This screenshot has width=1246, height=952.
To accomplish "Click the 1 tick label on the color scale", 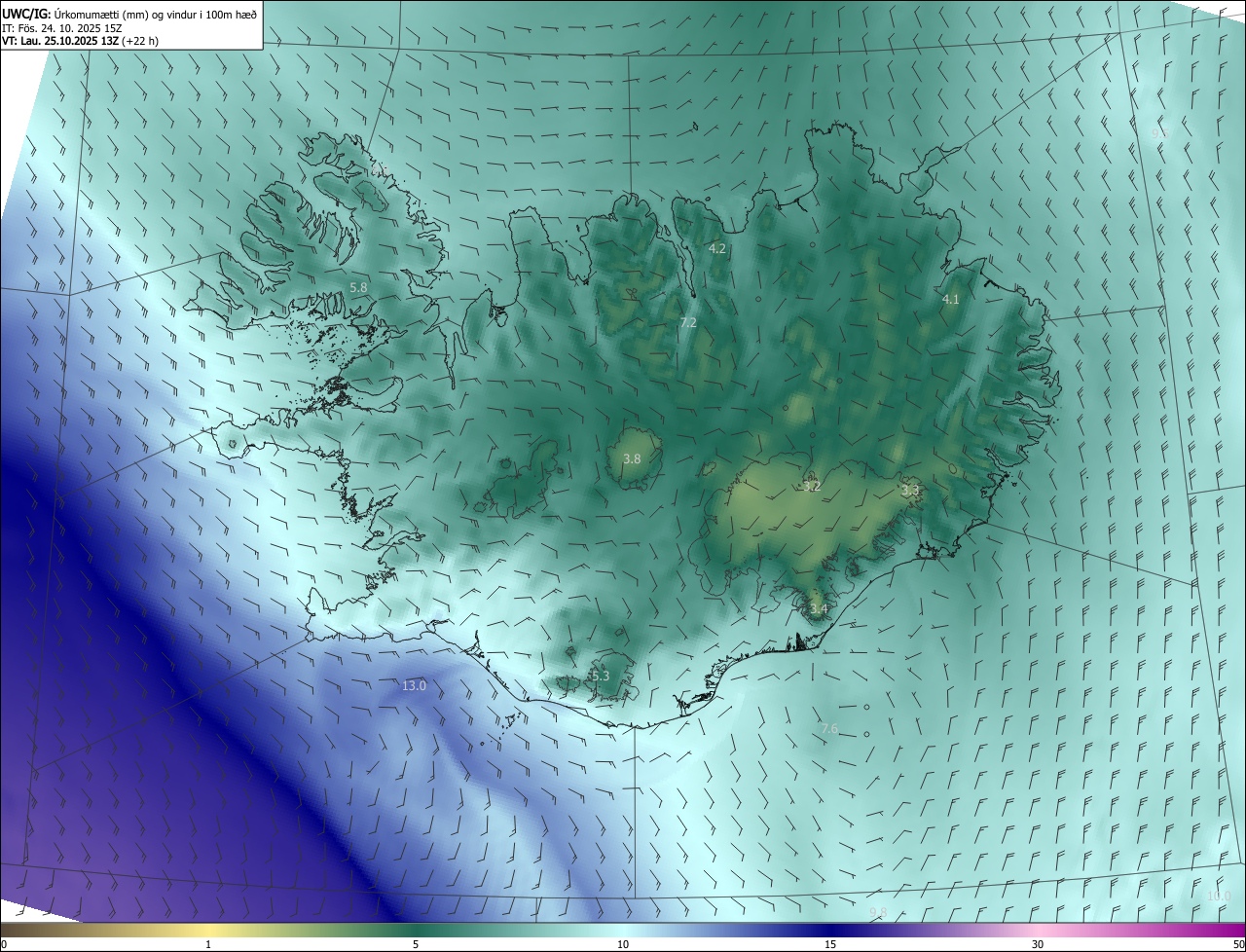I will coord(208,945).
